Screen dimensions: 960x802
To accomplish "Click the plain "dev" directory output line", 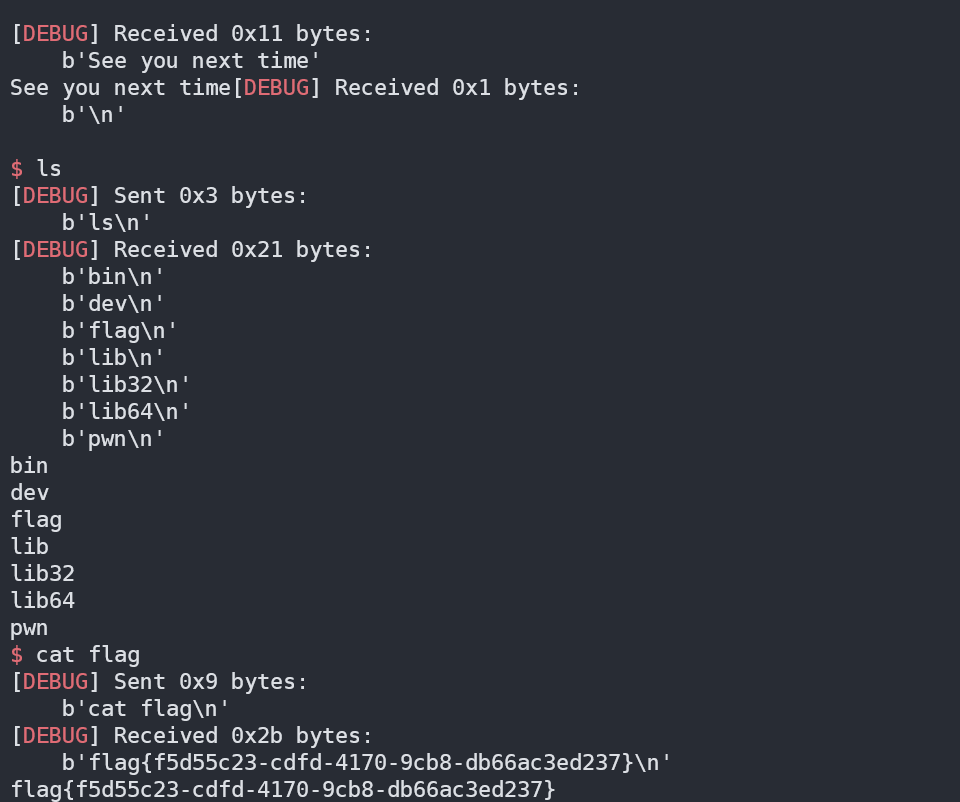I will [x=29, y=493].
